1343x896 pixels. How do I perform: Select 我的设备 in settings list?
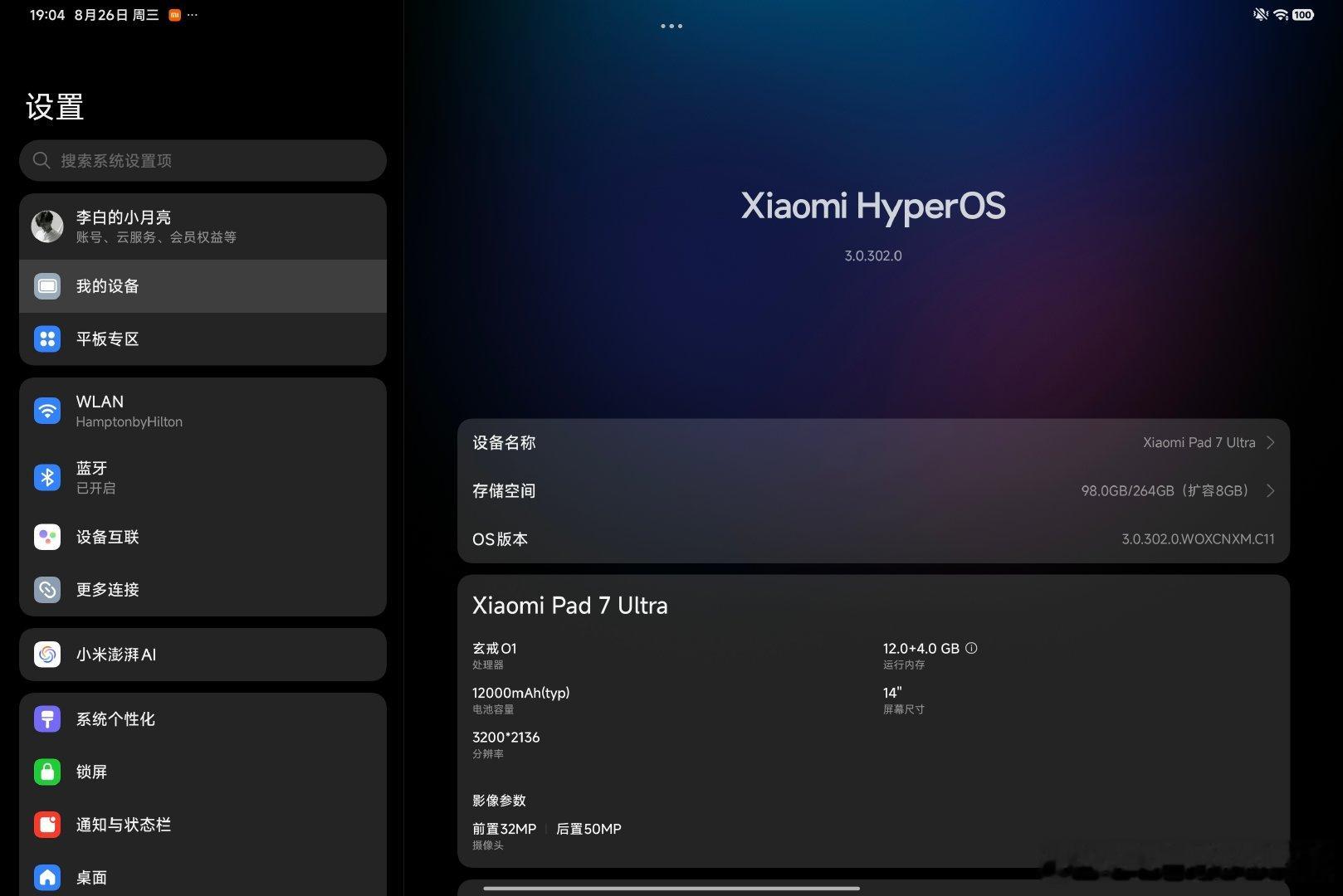[x=203, y=286]
